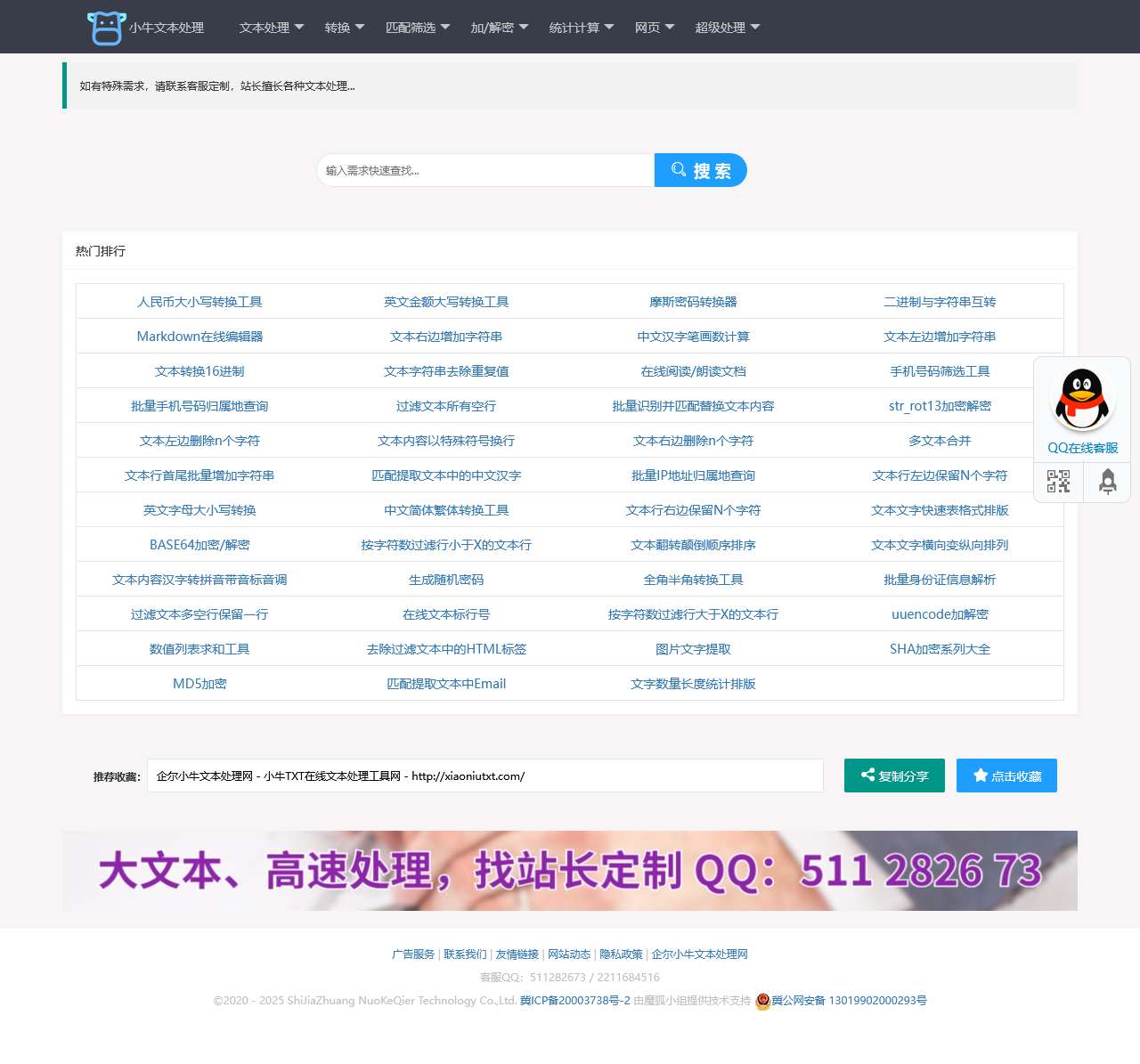Click the share icon on 复制分享 button
The height and width of the screenshot is (1064, 1140).
(867, 775)
